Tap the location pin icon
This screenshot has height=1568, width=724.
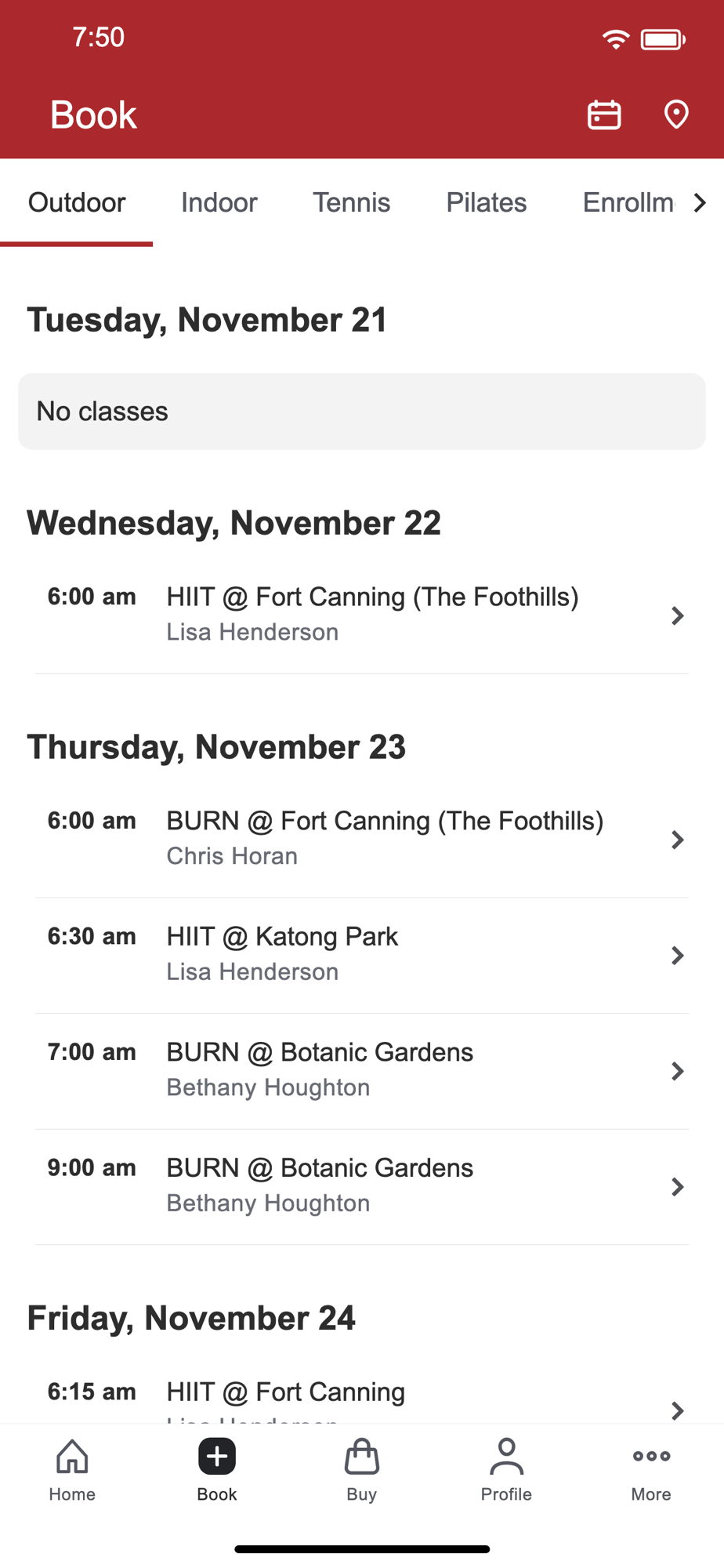pos(676,114)
